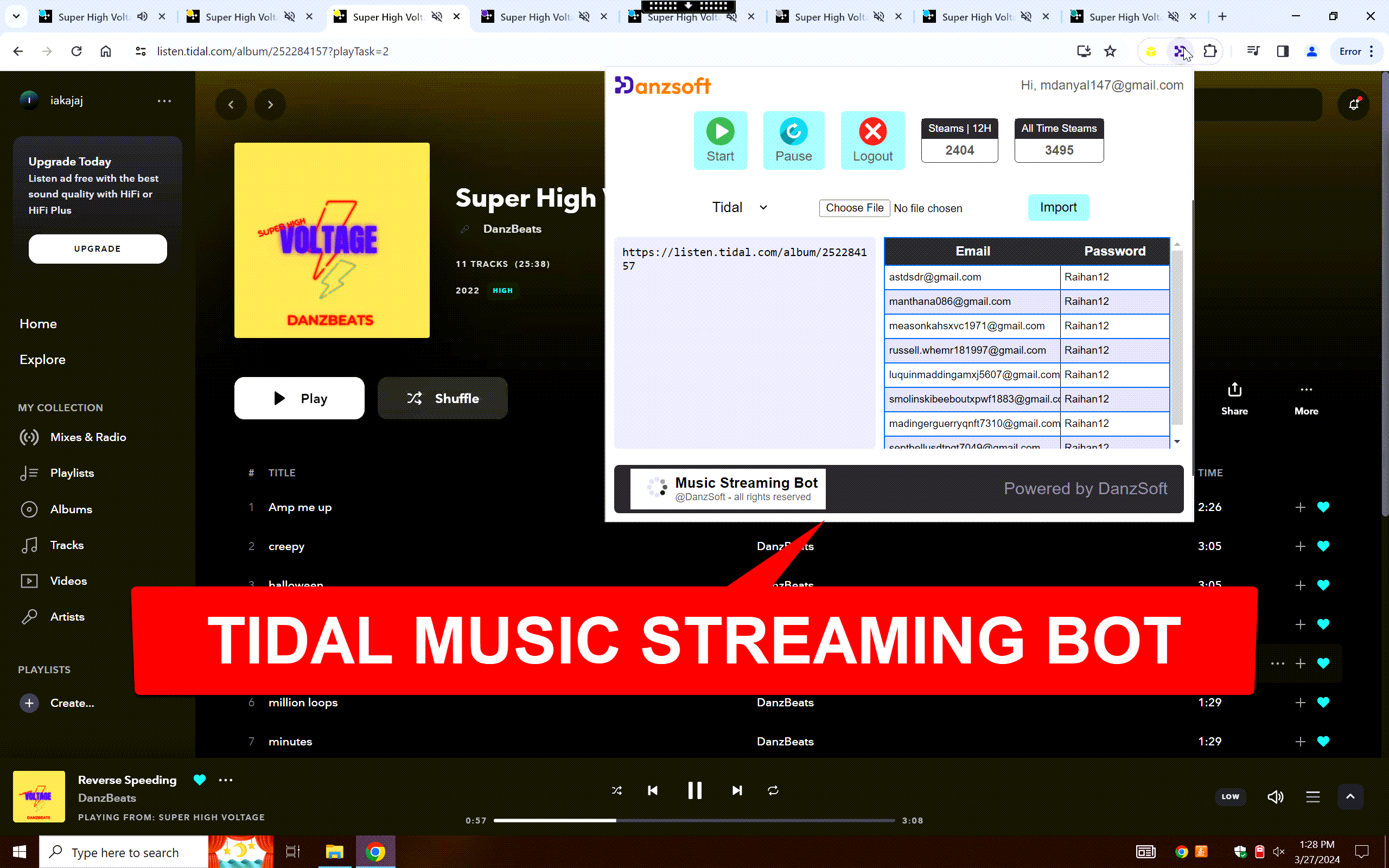
Task: Open File Explorer from taskbar
Action: [334, 852]
